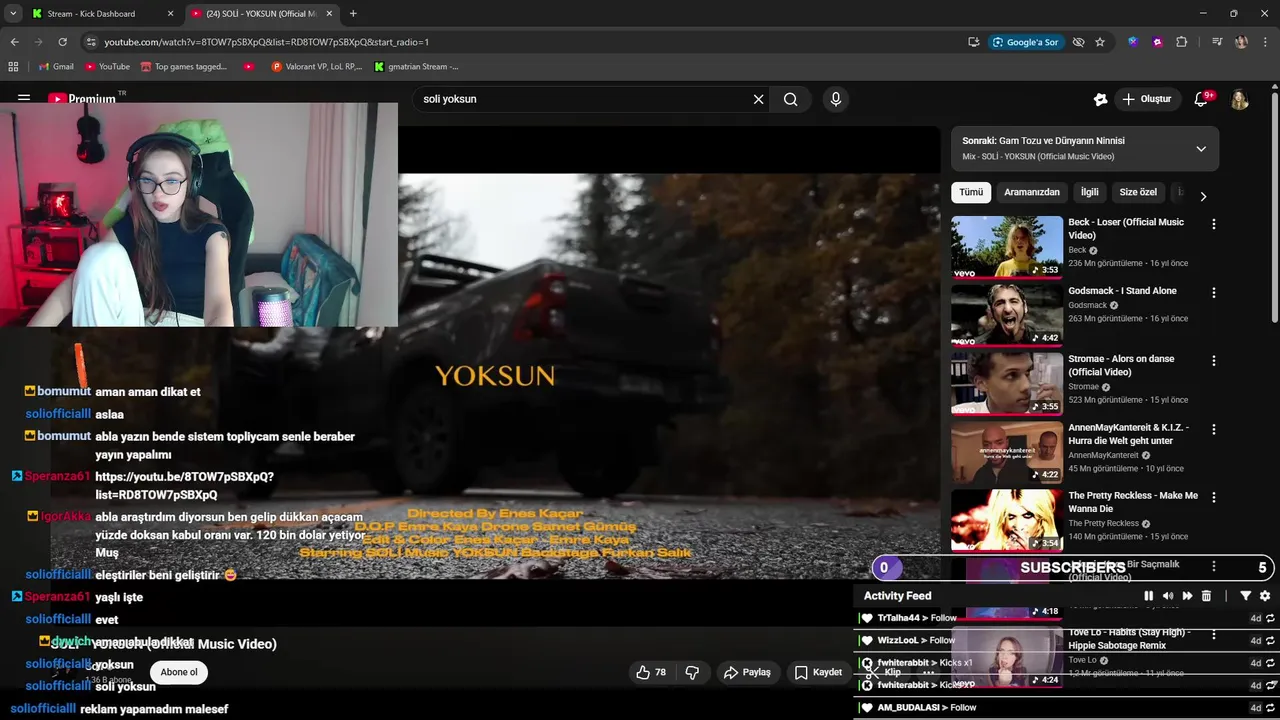Go back to the previous page
Screen dimensions: 1280x720
14,42
